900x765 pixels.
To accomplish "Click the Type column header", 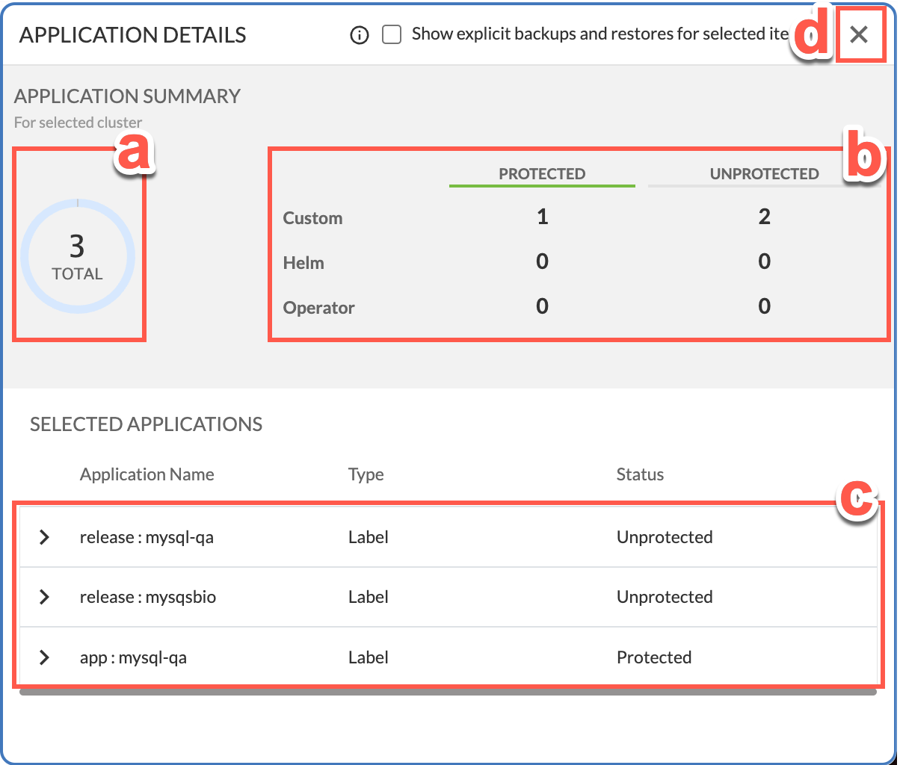I will click(x=366, y=474).
